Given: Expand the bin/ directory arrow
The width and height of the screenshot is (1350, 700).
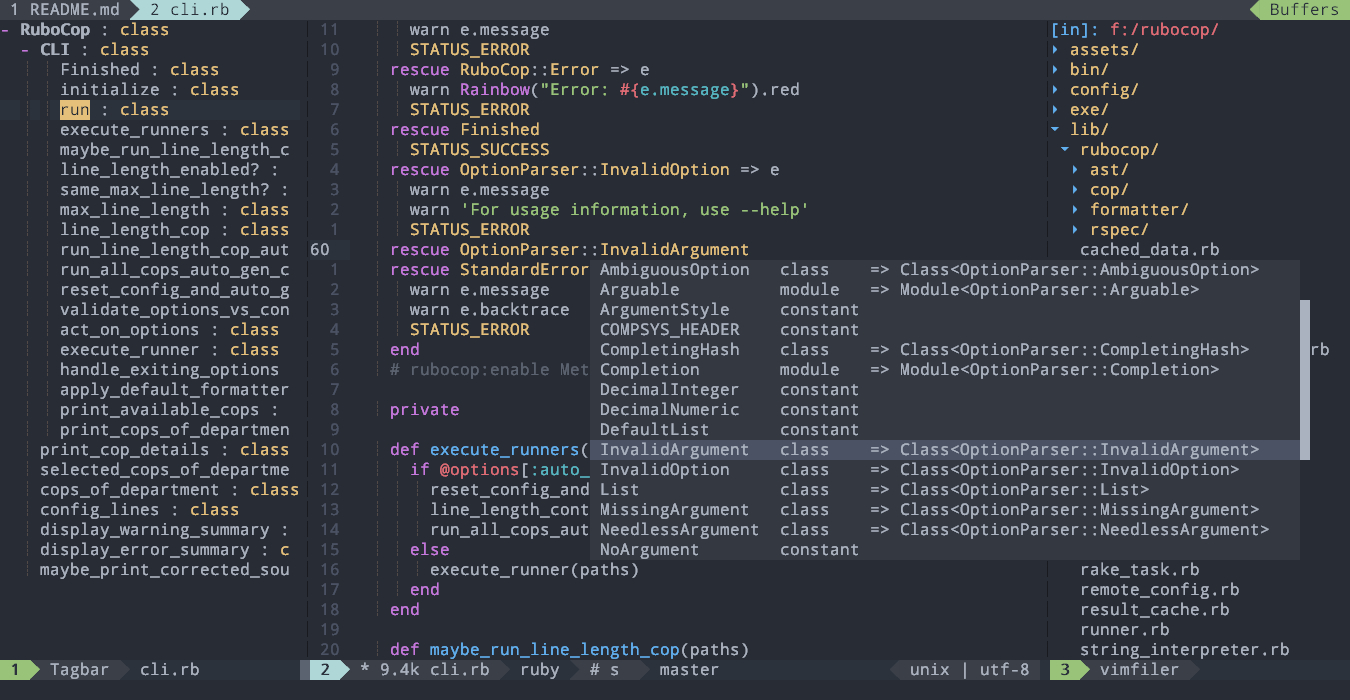Looking at the screenshot, I should click(x=1056, y=70).
